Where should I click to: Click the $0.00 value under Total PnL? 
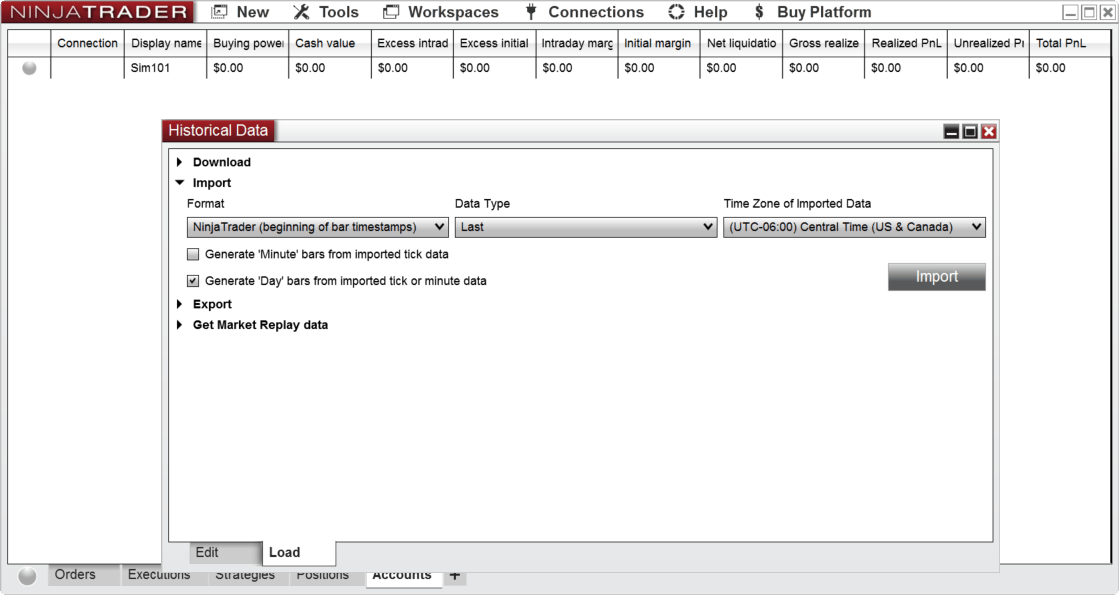[x=1050, y=68]
